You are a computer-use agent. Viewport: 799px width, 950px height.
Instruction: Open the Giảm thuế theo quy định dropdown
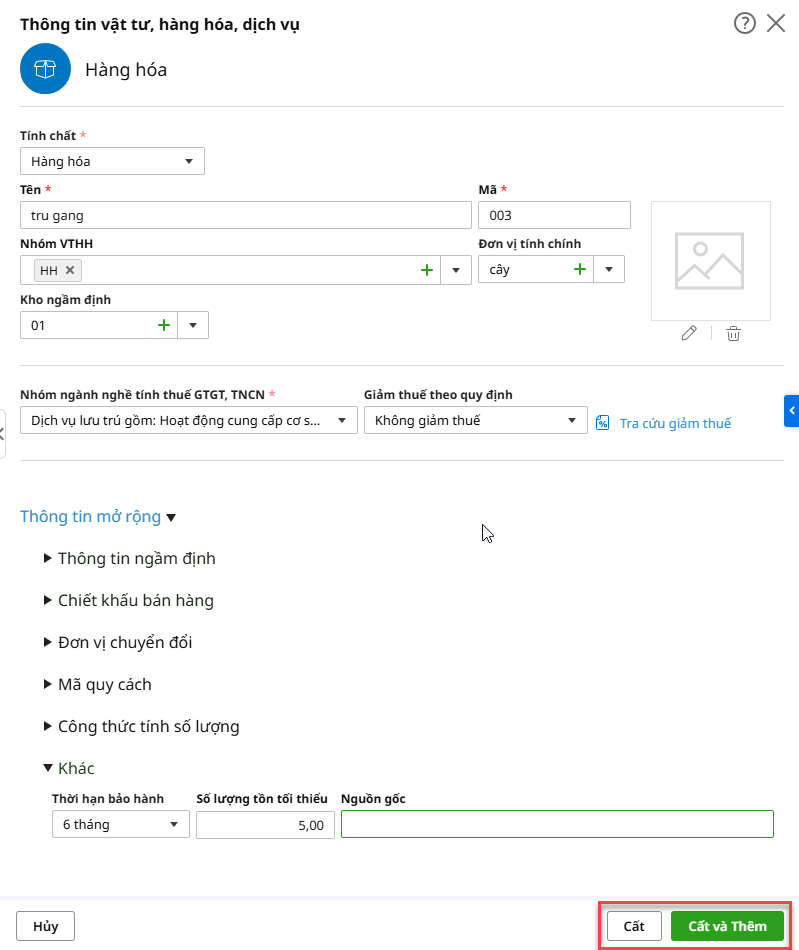click(x=572, y=421)
